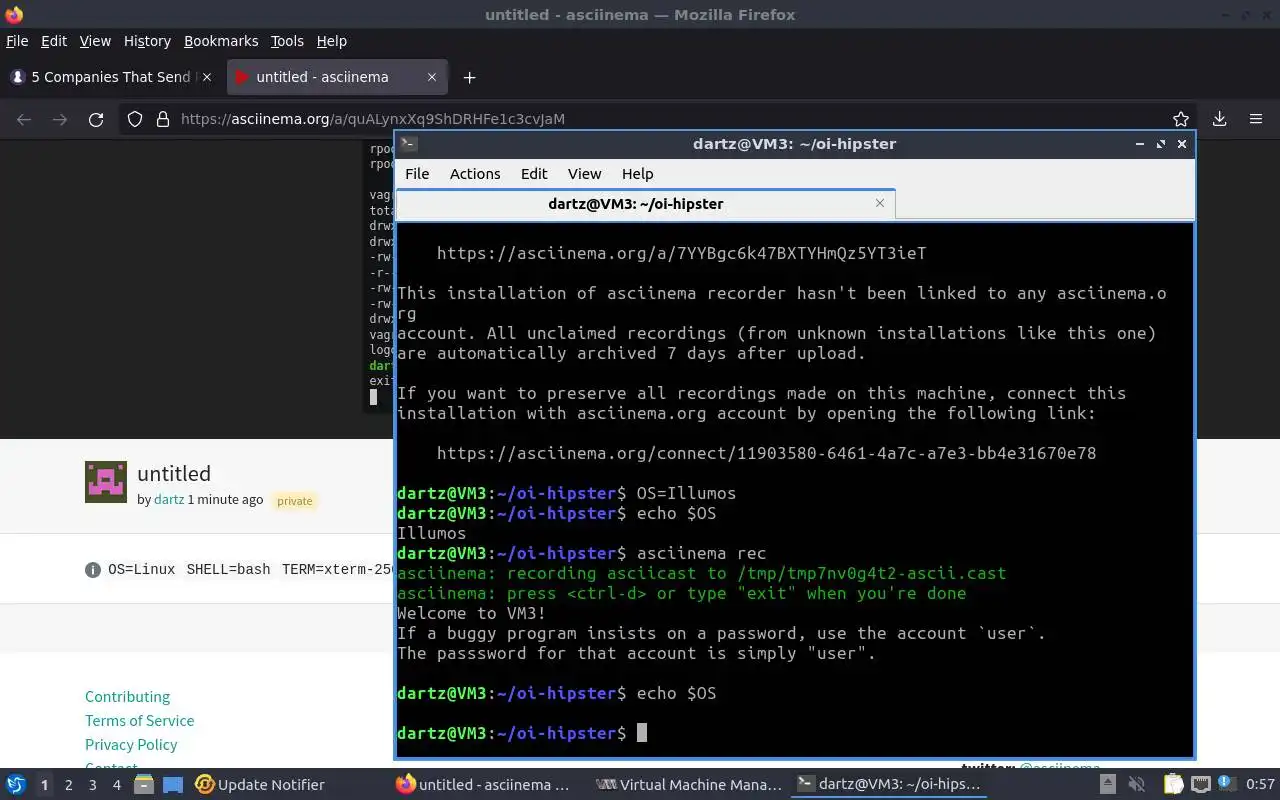The width and height of the screenshot is (1280, 800).
Task: Click the terminal icon in window titlebar
Action: point(408,144)
